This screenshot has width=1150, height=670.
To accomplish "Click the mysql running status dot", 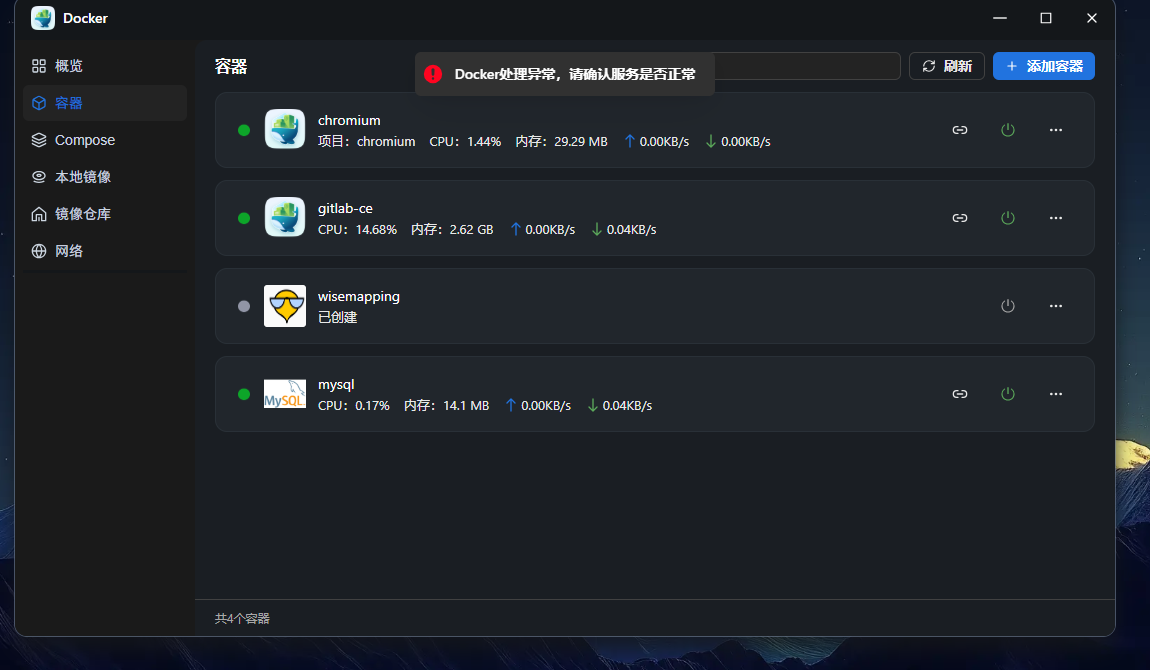I will tap(244, 394).
